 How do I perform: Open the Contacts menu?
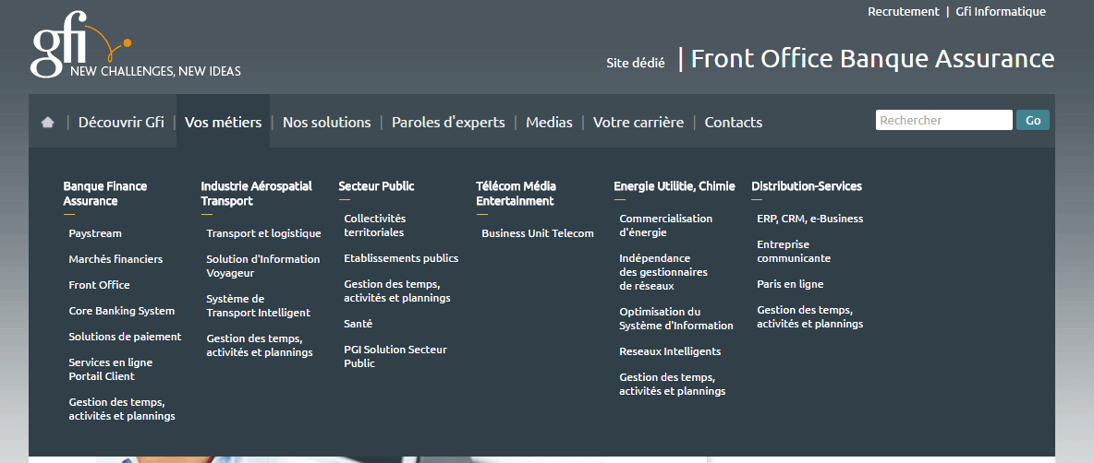pos(733,122)
